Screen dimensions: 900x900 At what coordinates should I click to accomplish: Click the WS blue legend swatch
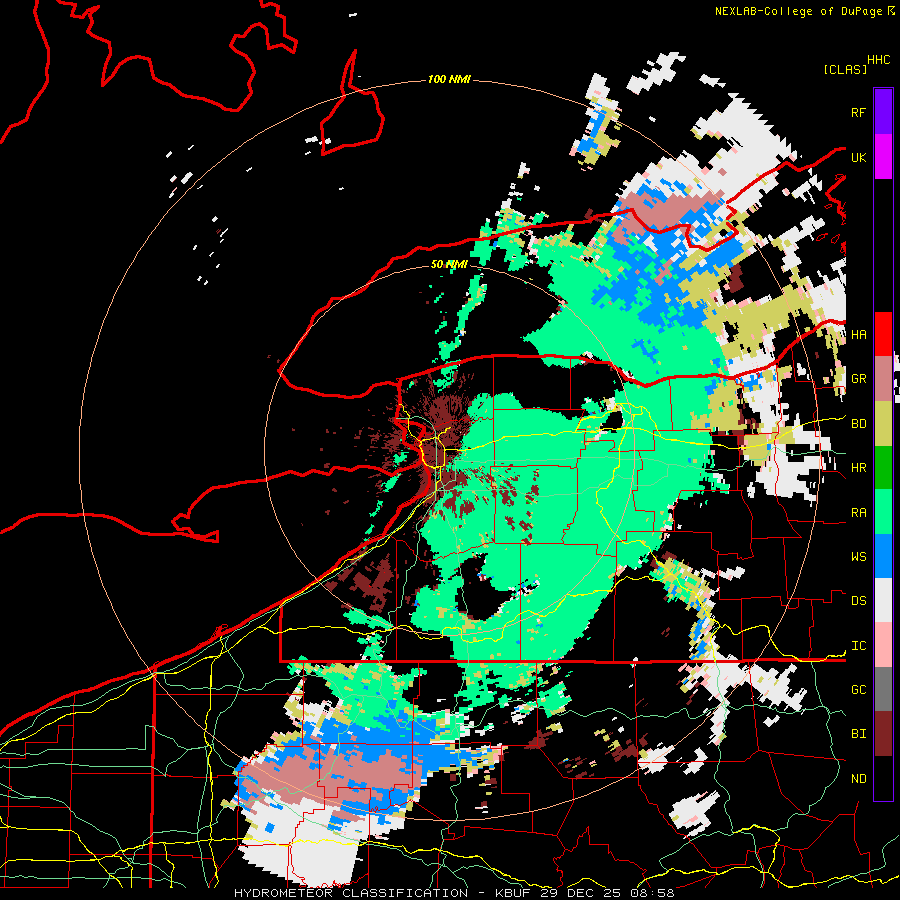[x=883, y=556]
